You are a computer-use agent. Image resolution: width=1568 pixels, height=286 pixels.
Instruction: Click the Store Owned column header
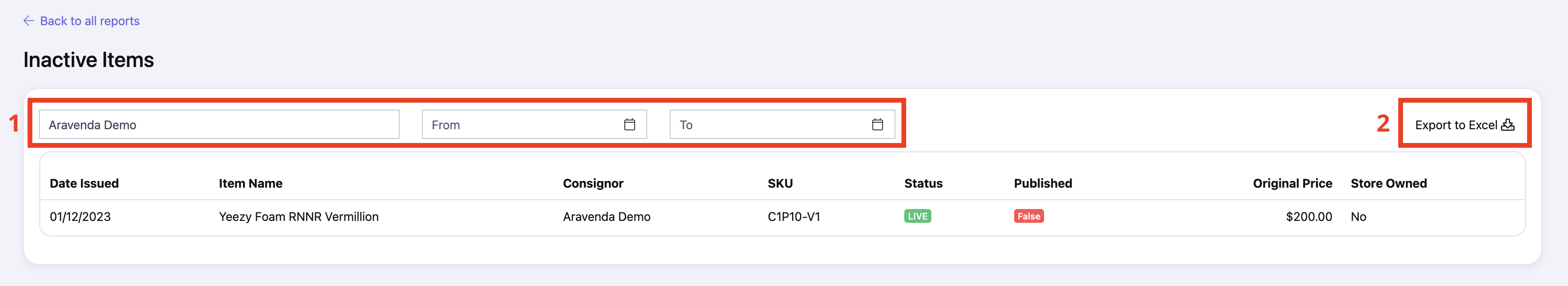coord(1388,183)
